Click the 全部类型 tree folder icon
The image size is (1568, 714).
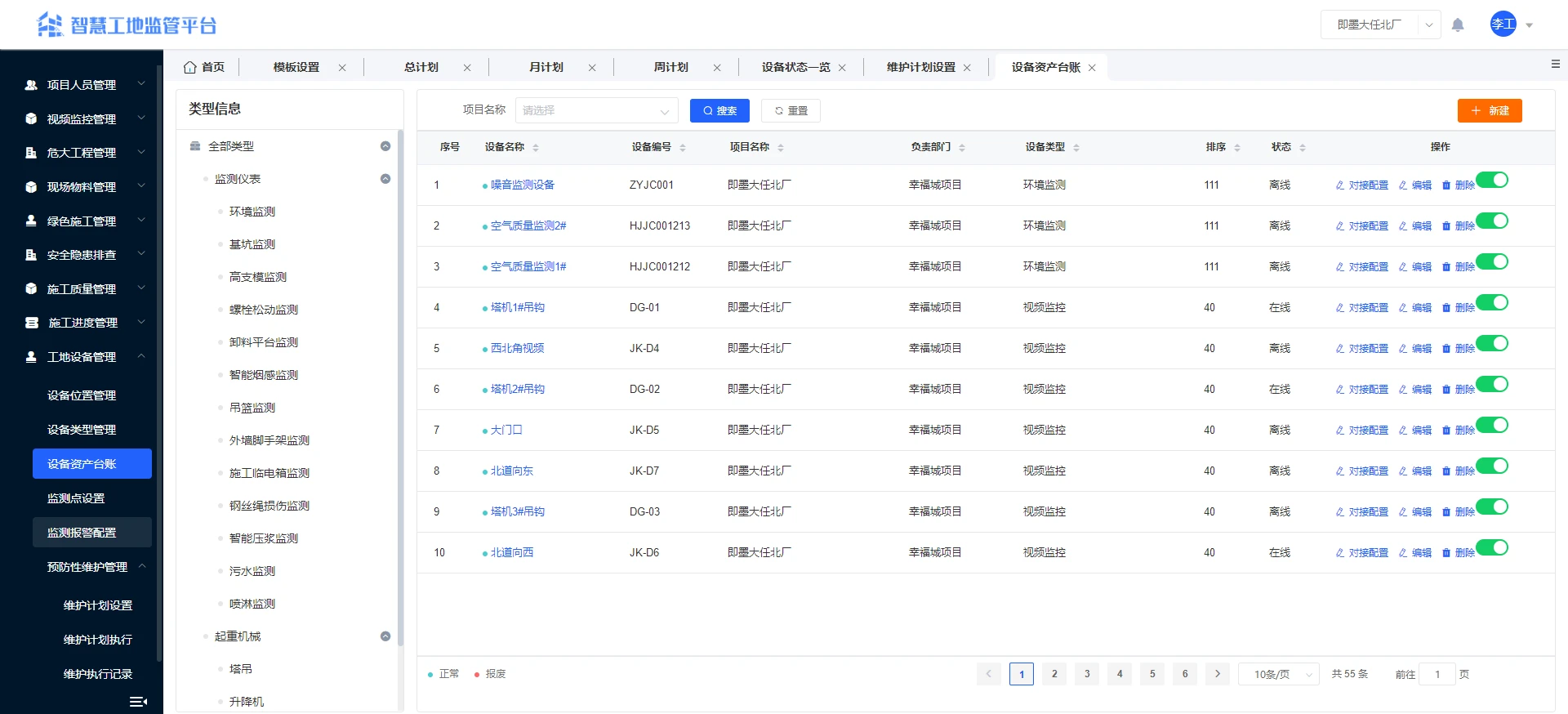pyautogui.click(x=195, y=146)
